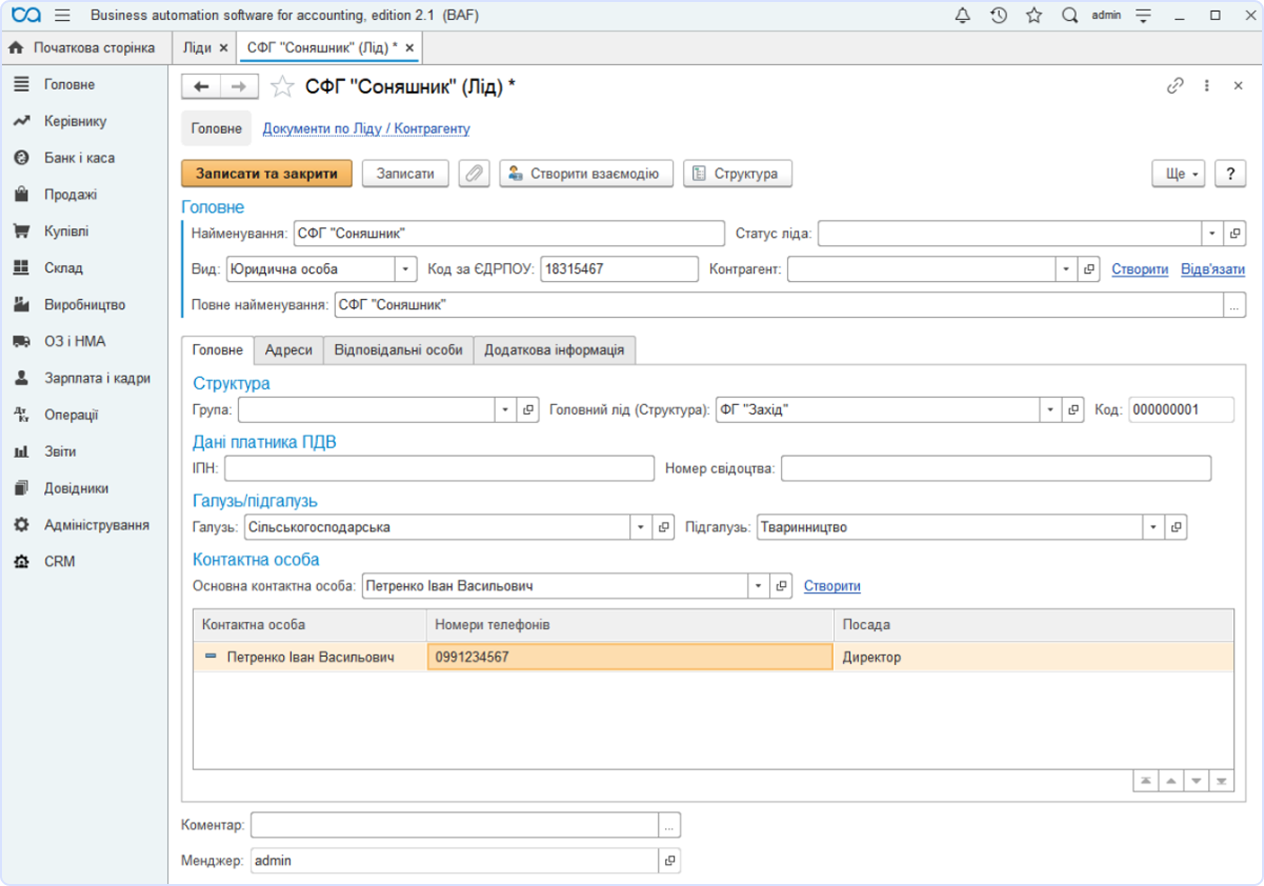Open the ellipsis for Повне найменування
1264x886 pixels.
click(x=1235, y=305)
